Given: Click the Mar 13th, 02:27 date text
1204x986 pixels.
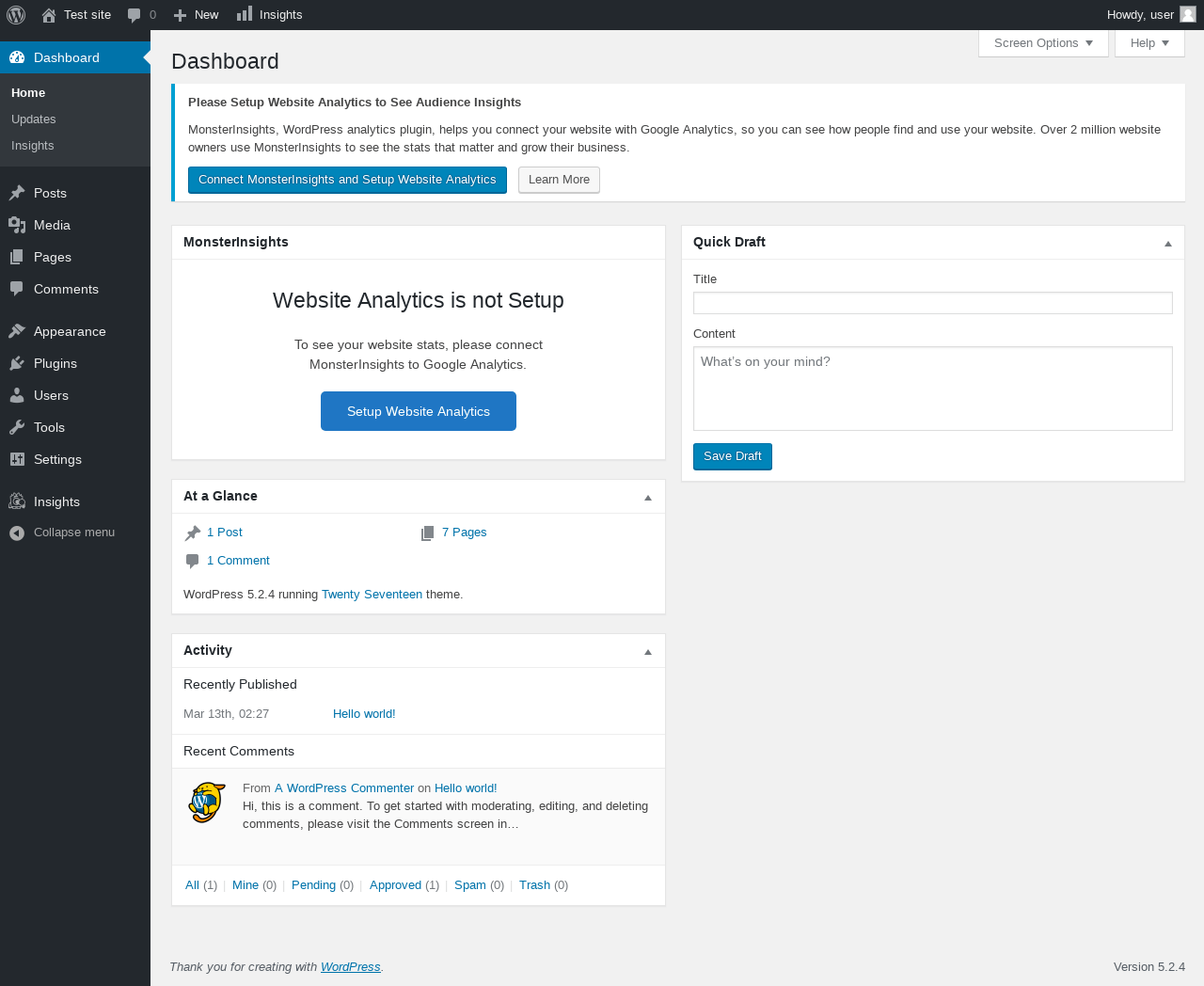Looking at the screenshot, I should [x=227, y=714].
